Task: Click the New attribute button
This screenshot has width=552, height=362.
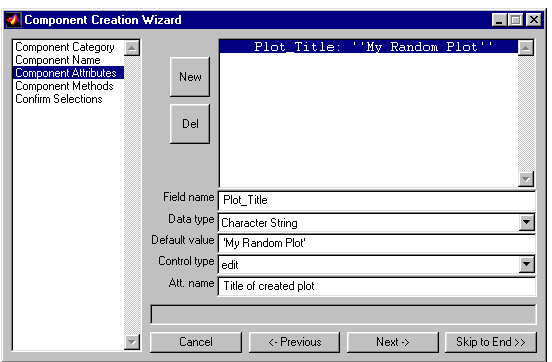Action: click(190, 77)
